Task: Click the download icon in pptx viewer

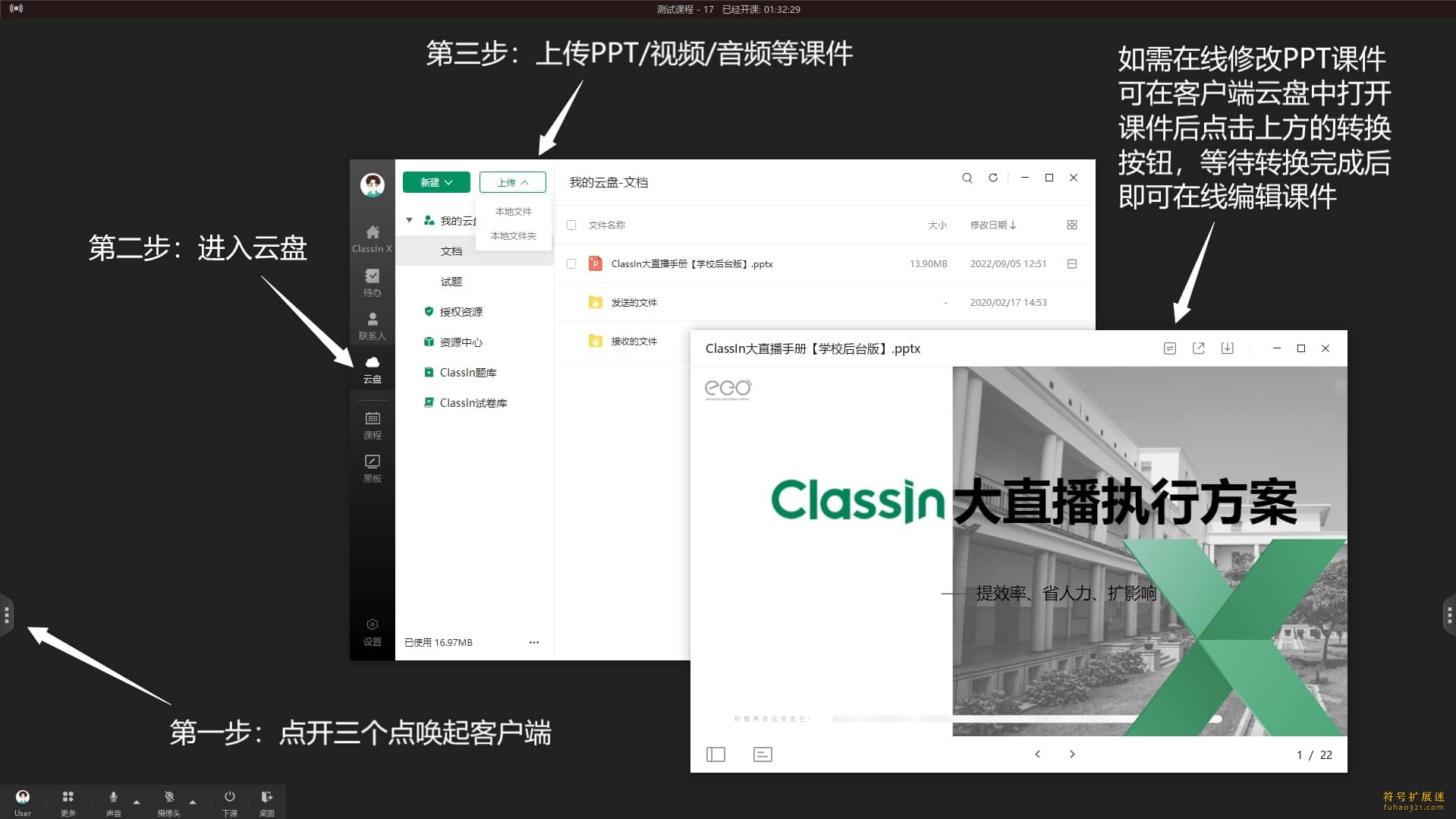Action: tap(1228, 348)
